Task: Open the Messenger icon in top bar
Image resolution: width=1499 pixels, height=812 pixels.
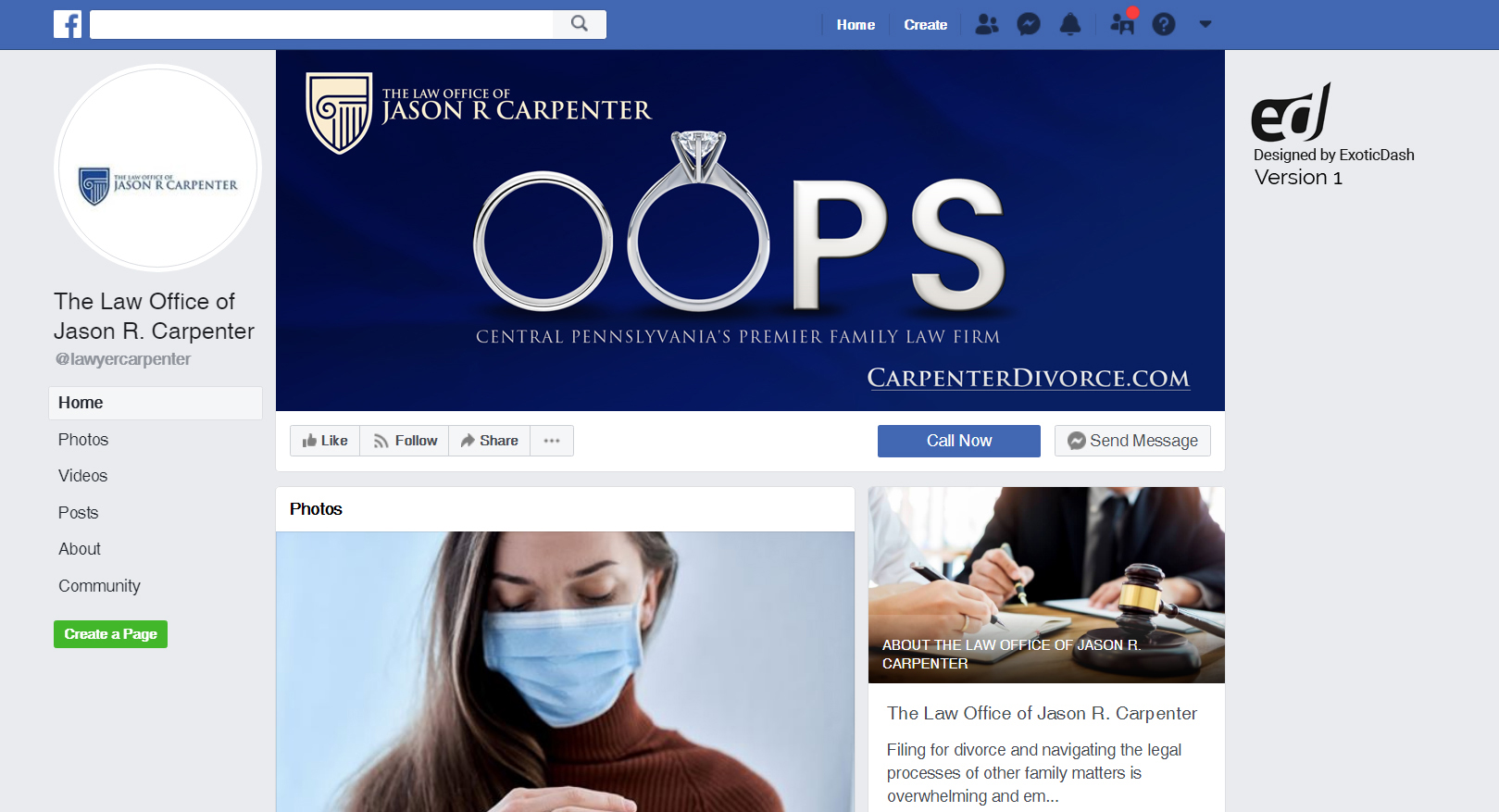Action: click(1029, 24)
